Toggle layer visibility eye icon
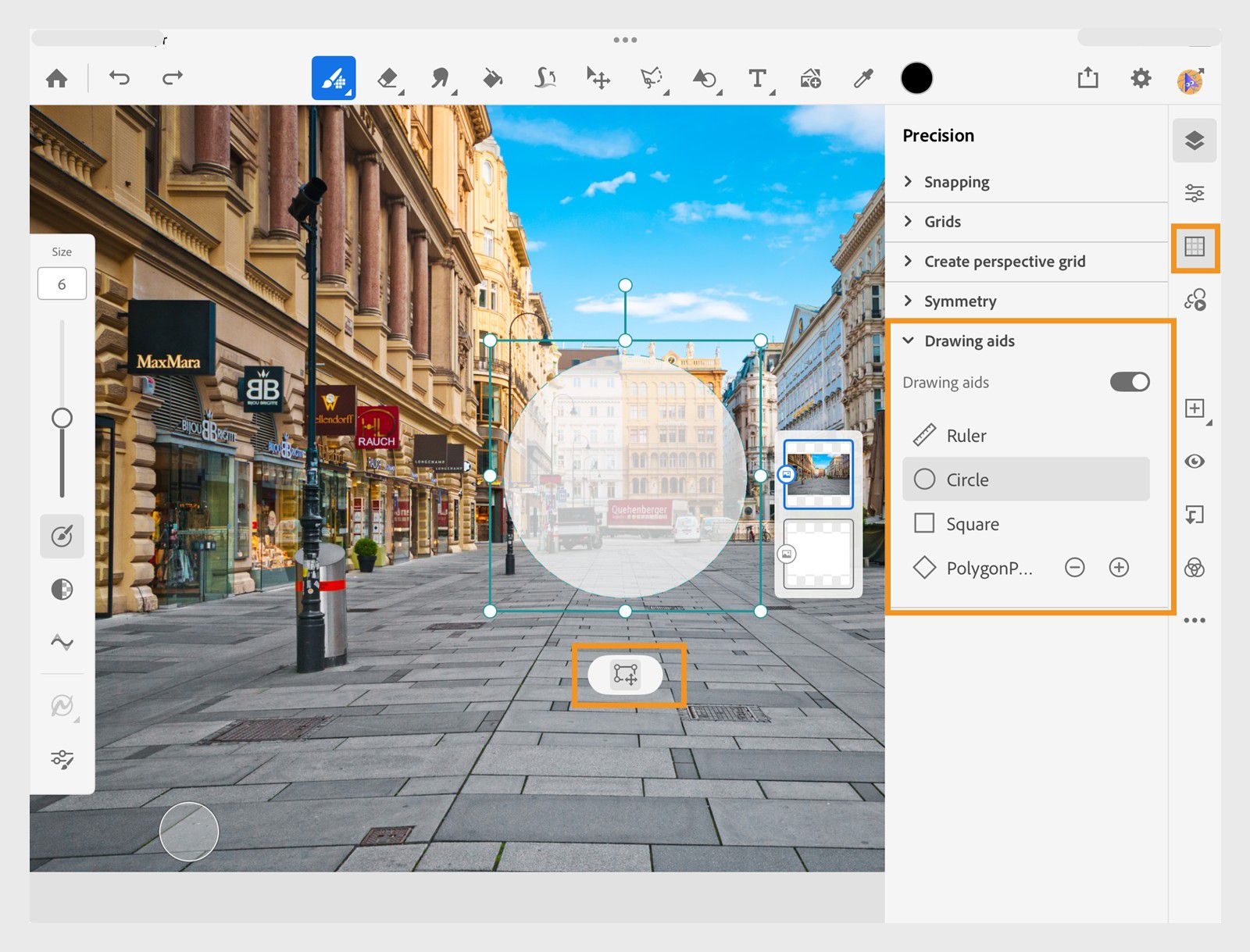This screenshot has height=952, width=1250. coord(1195,462)
